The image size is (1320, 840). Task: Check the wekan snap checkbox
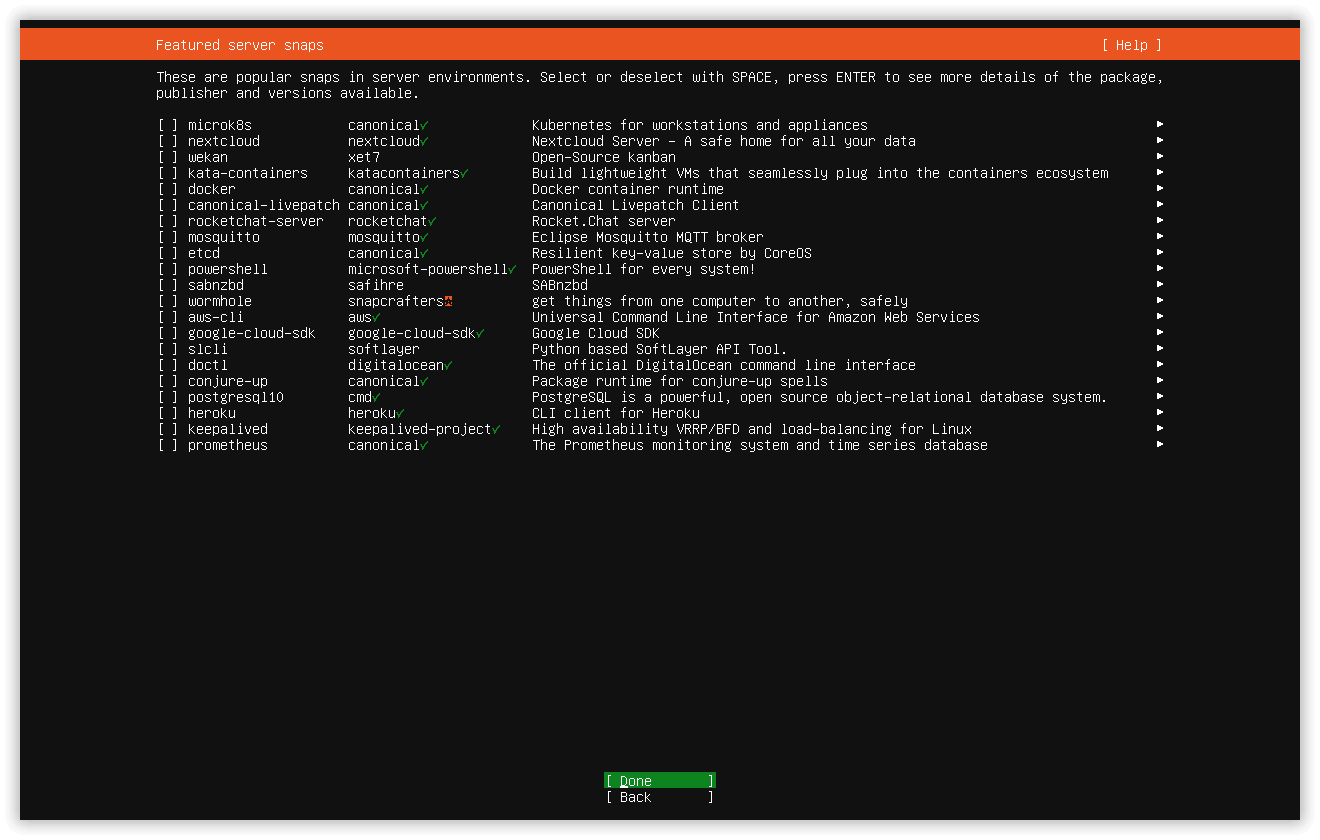tap(168, 157)
